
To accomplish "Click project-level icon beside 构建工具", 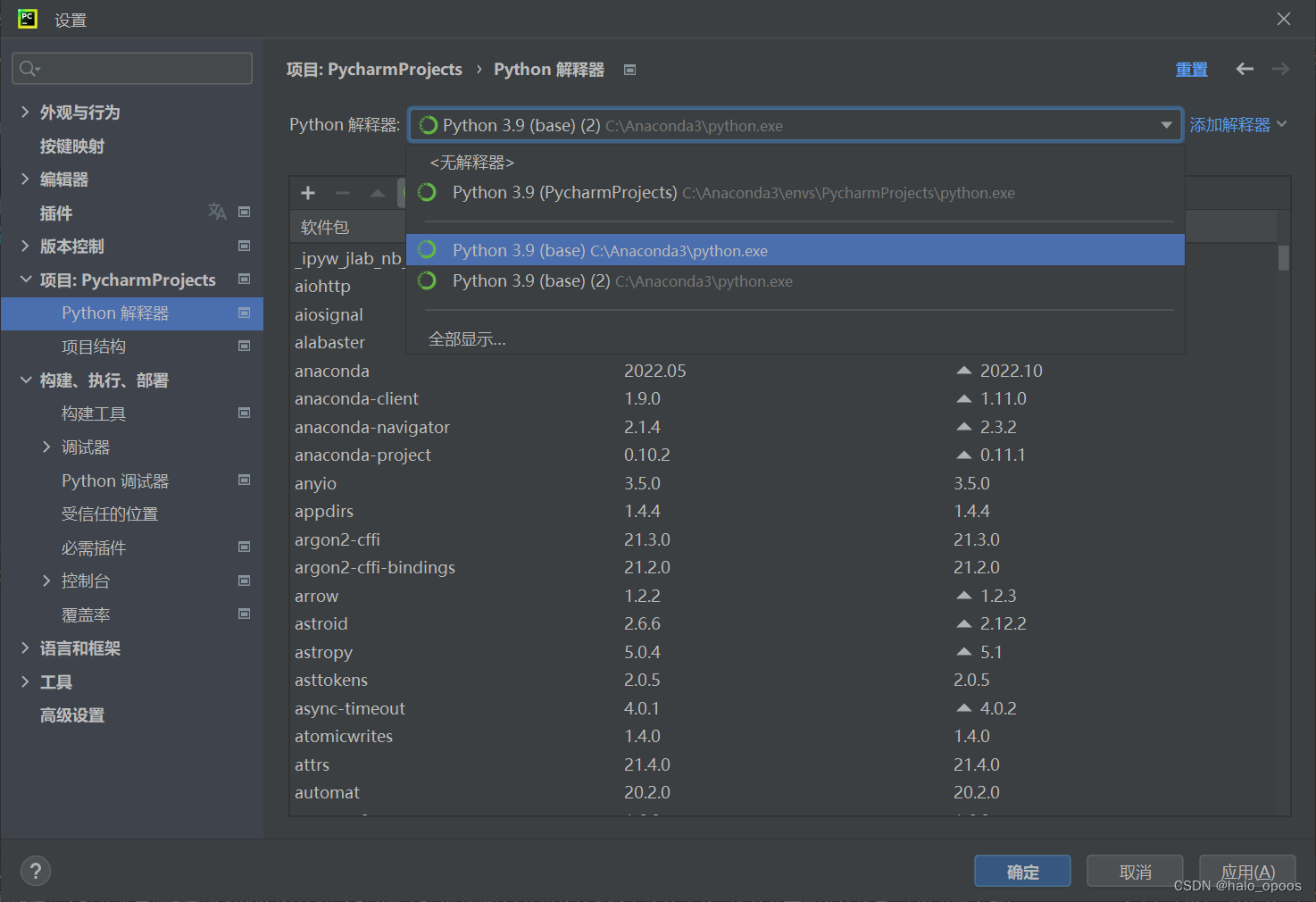I will pyautogui.click(x=245, y=413).
